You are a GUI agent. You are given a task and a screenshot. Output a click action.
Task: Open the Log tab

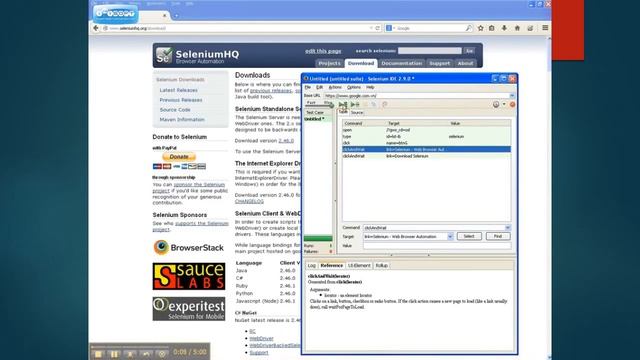pos(312,265)
